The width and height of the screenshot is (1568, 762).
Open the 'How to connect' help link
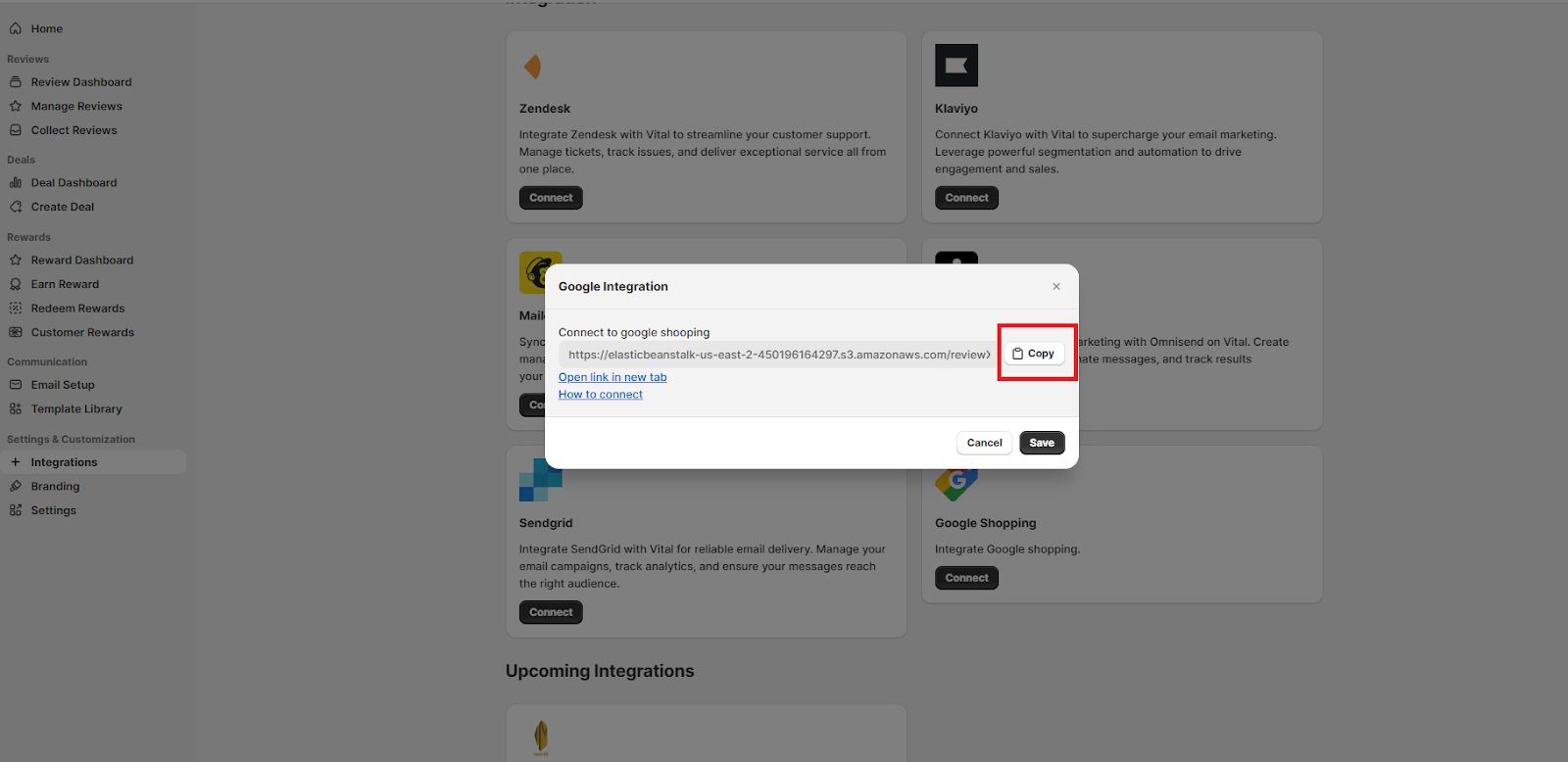tap(601, 395)
